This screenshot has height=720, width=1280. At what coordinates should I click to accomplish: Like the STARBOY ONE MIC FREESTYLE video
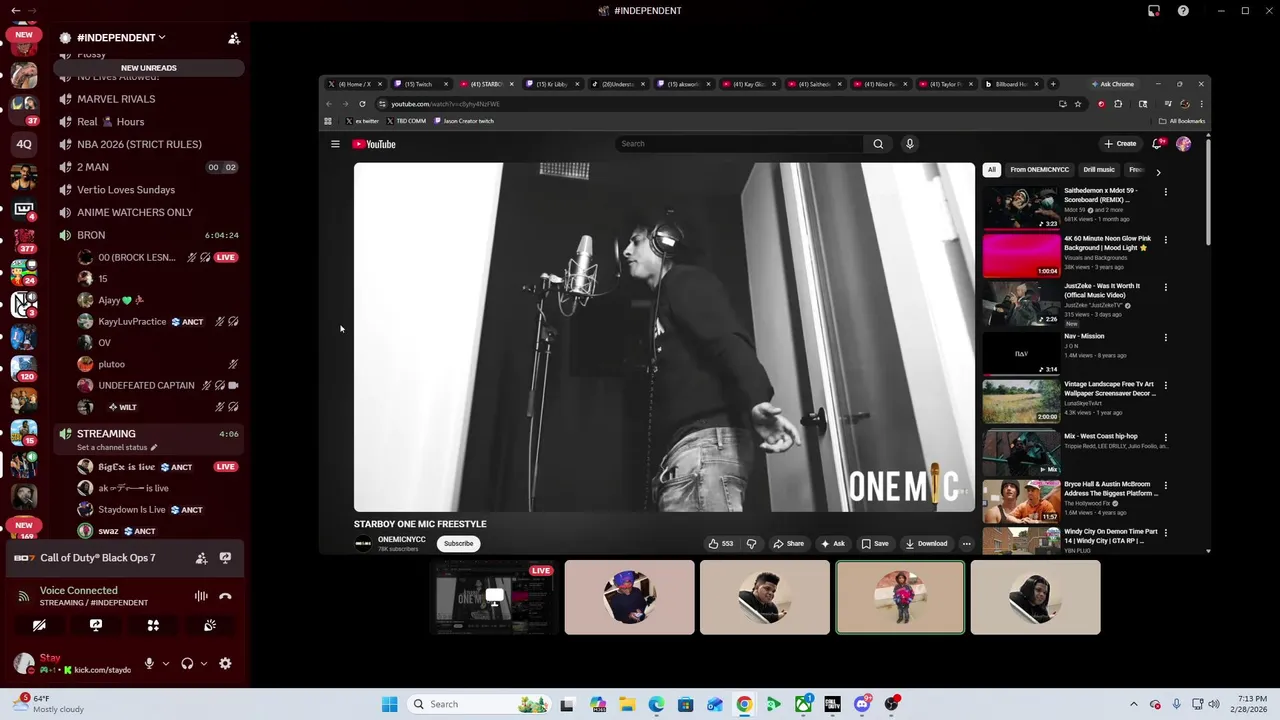(720, 544)
